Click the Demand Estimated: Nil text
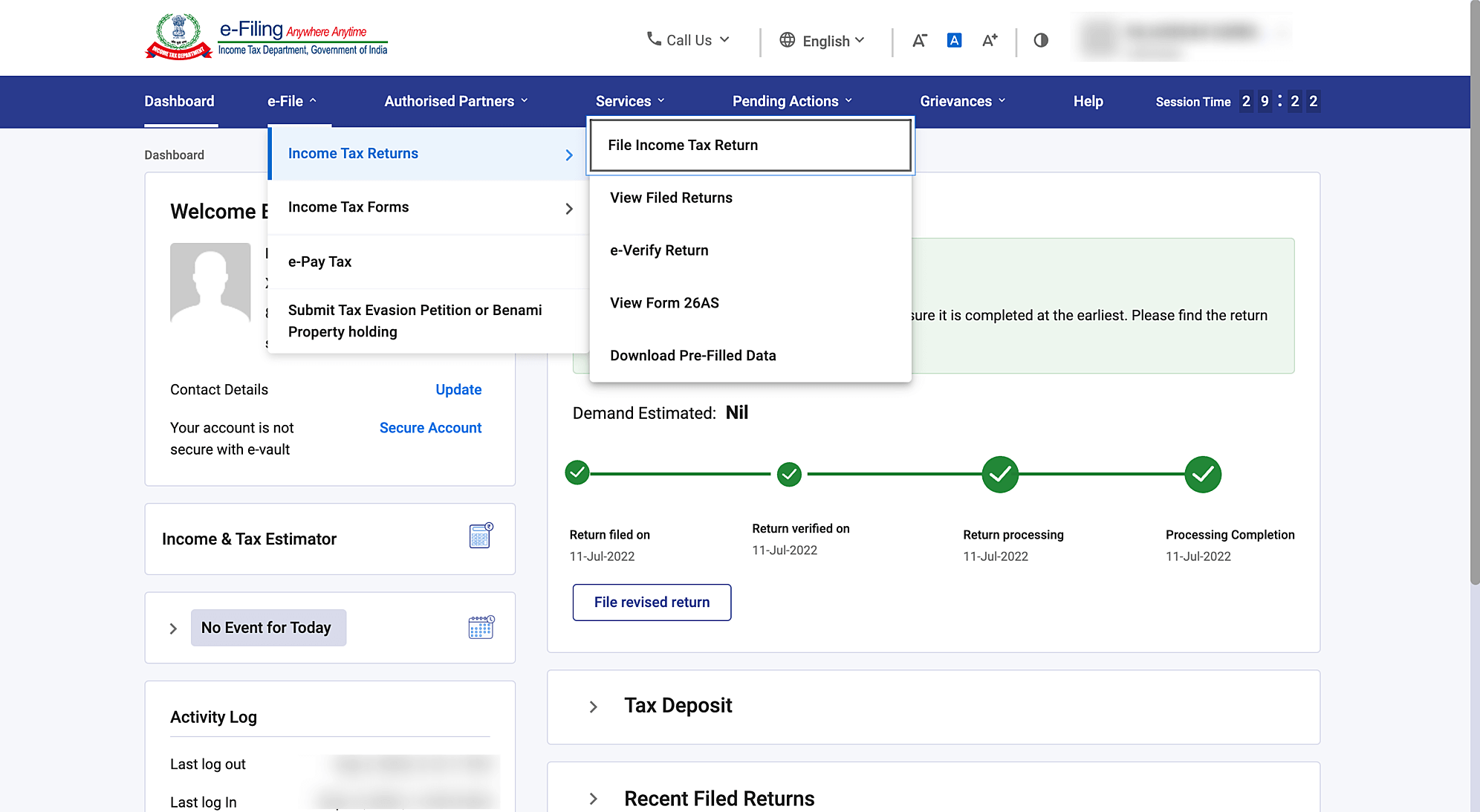 coord(660,413)
